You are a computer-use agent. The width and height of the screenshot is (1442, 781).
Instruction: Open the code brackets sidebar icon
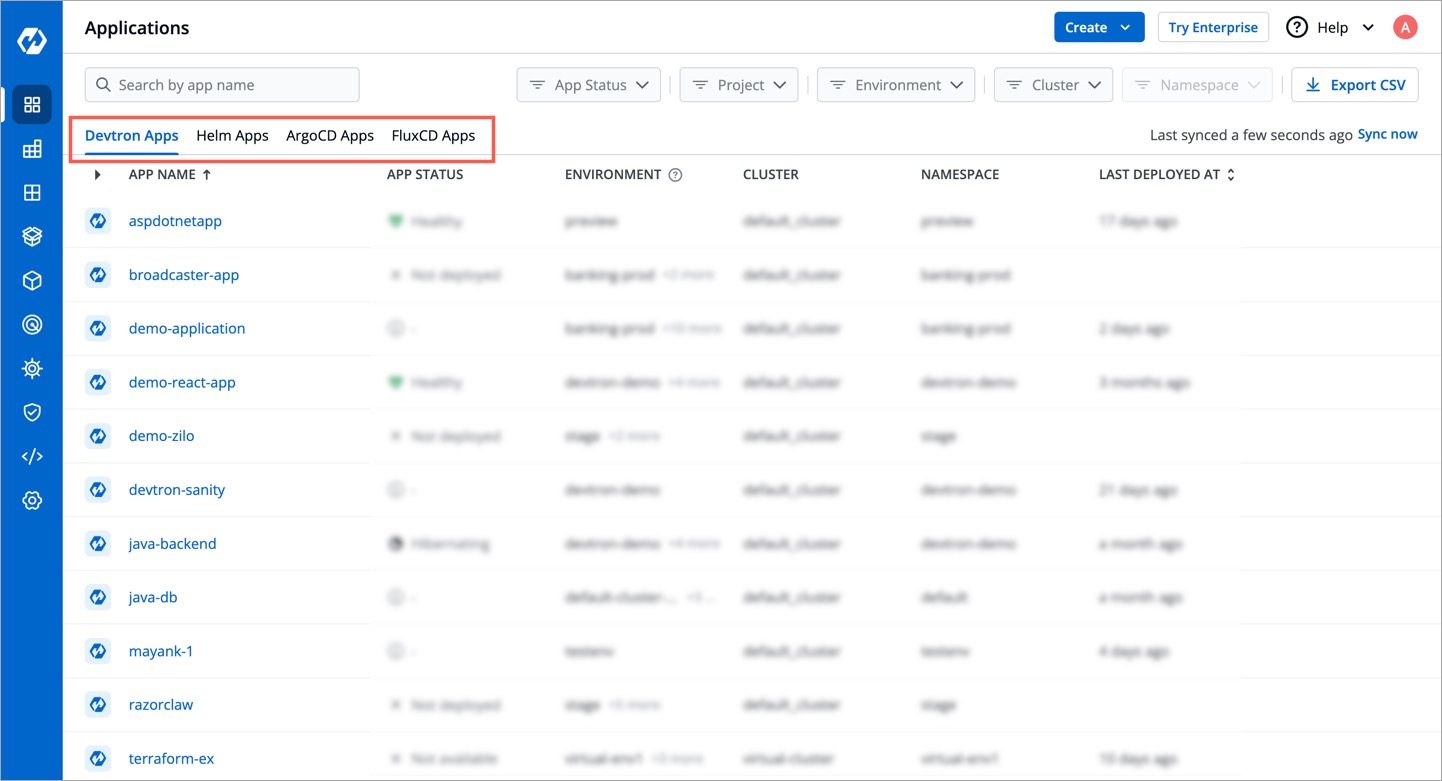pyautogui.click(x=32, y=457)
